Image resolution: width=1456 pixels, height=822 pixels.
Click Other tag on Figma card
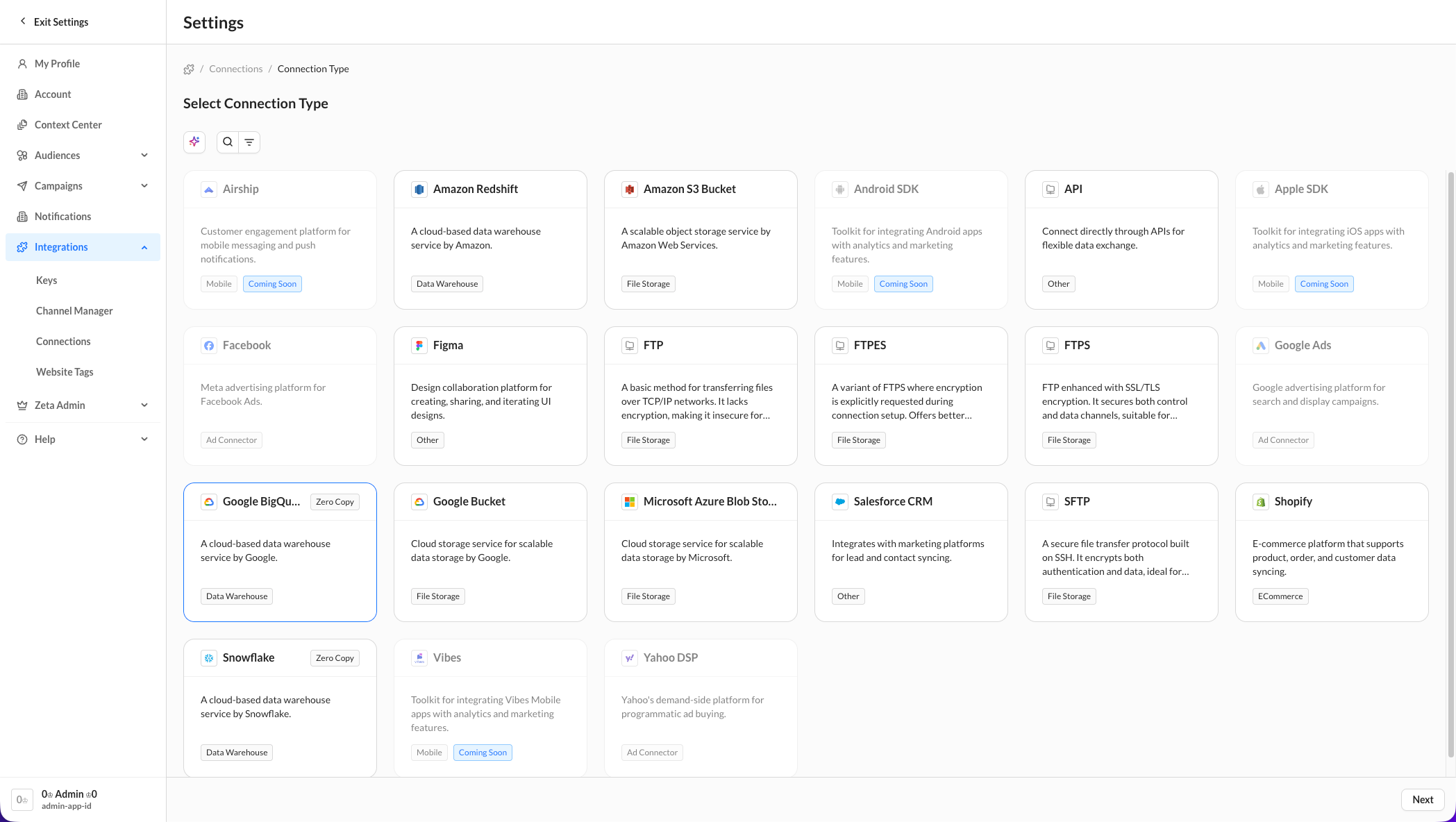428,440
